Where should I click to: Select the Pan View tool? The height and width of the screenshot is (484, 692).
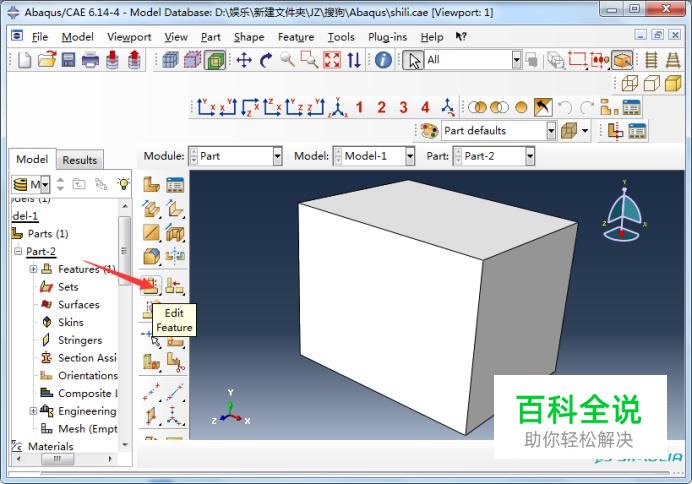pos(244,60)
